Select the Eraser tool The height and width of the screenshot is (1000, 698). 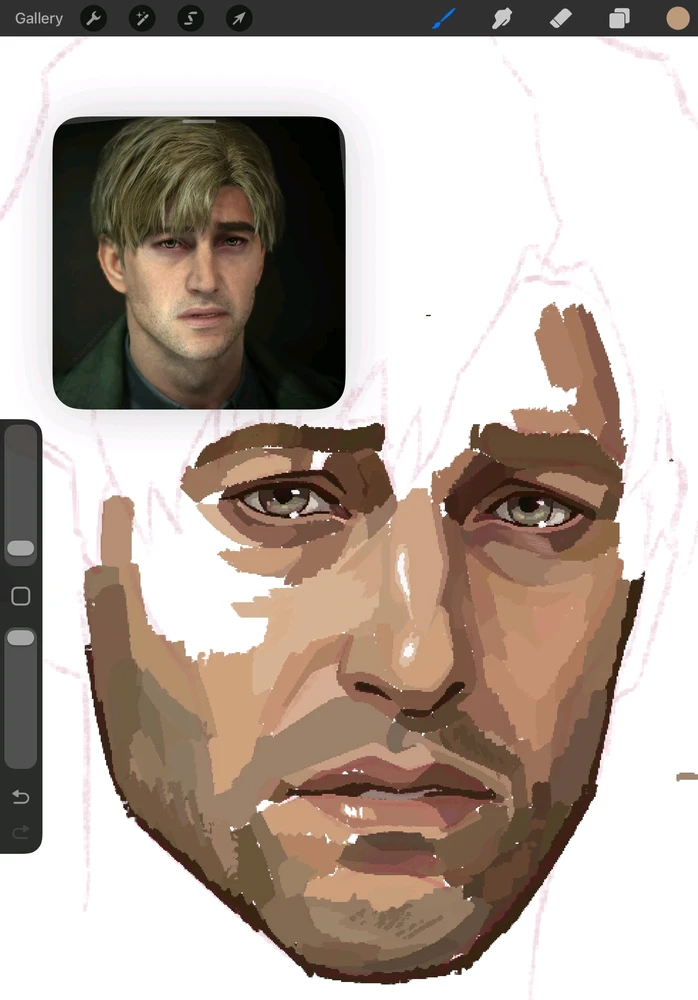561,18
